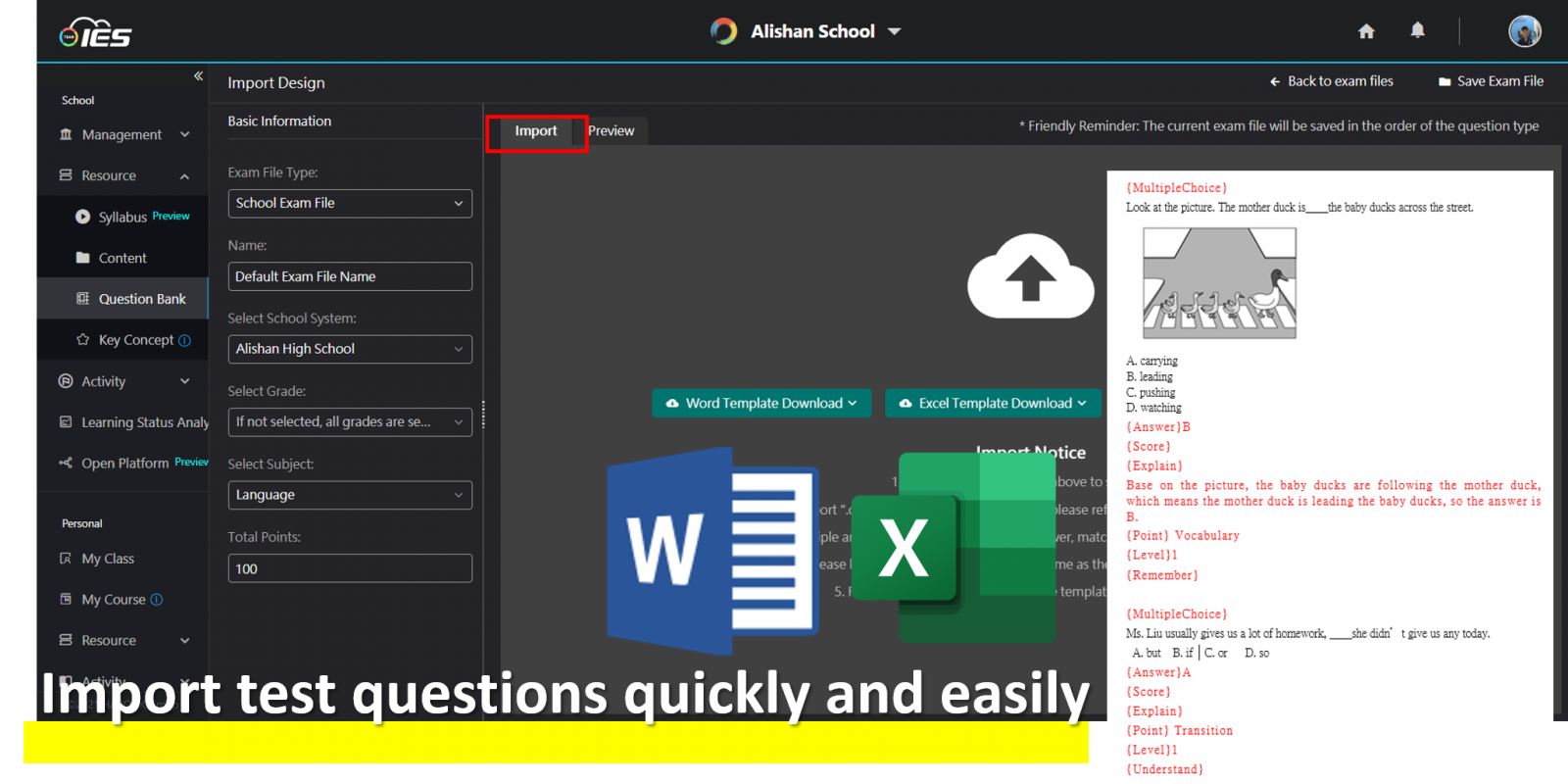Click the Content folder icon
This screenshot has height=784, width=1568.
coord(83,258)
